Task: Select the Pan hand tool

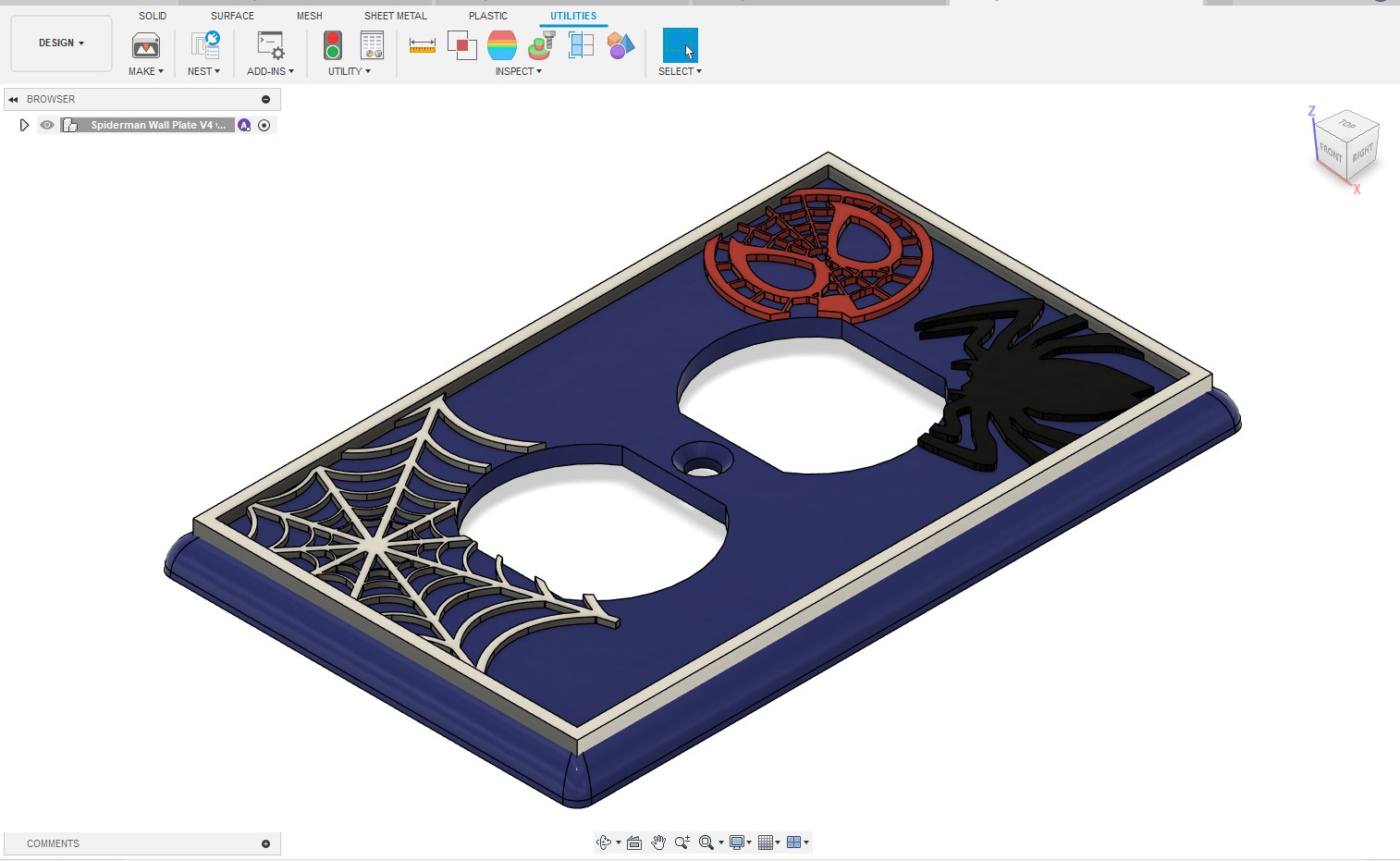Action: 658,843
